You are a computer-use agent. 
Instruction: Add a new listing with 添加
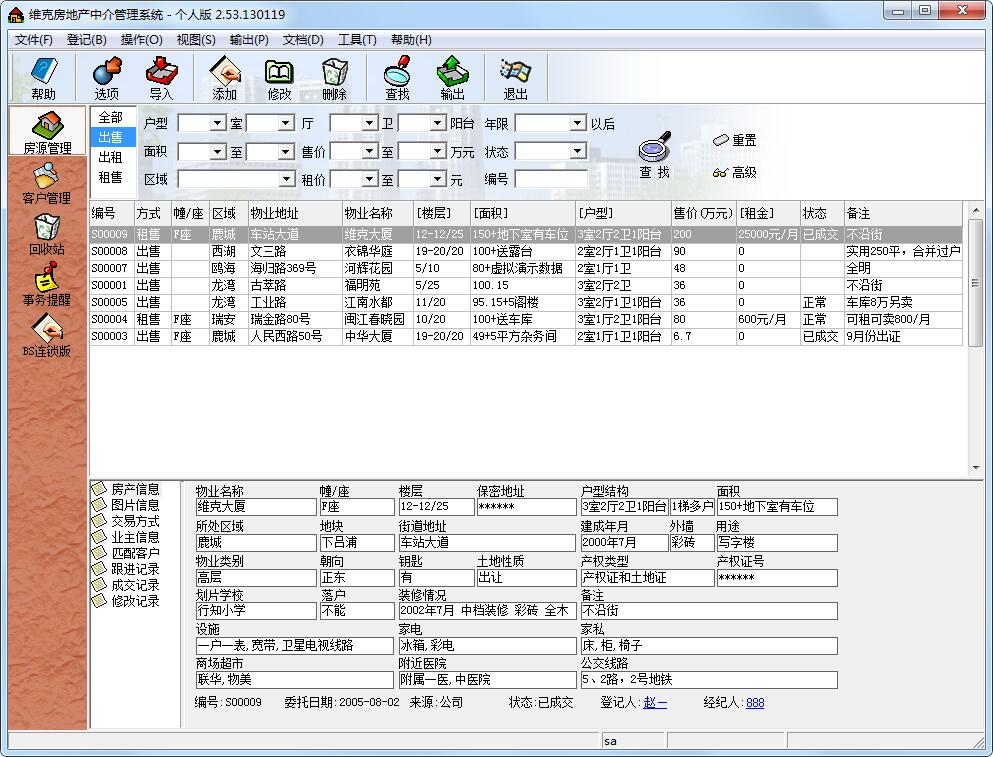224,78
